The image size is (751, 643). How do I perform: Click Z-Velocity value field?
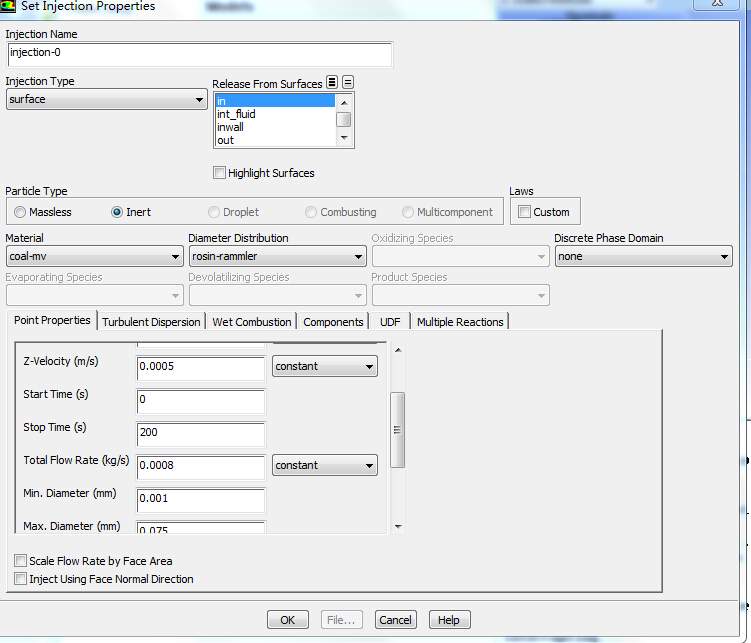(x=201, y=368)
